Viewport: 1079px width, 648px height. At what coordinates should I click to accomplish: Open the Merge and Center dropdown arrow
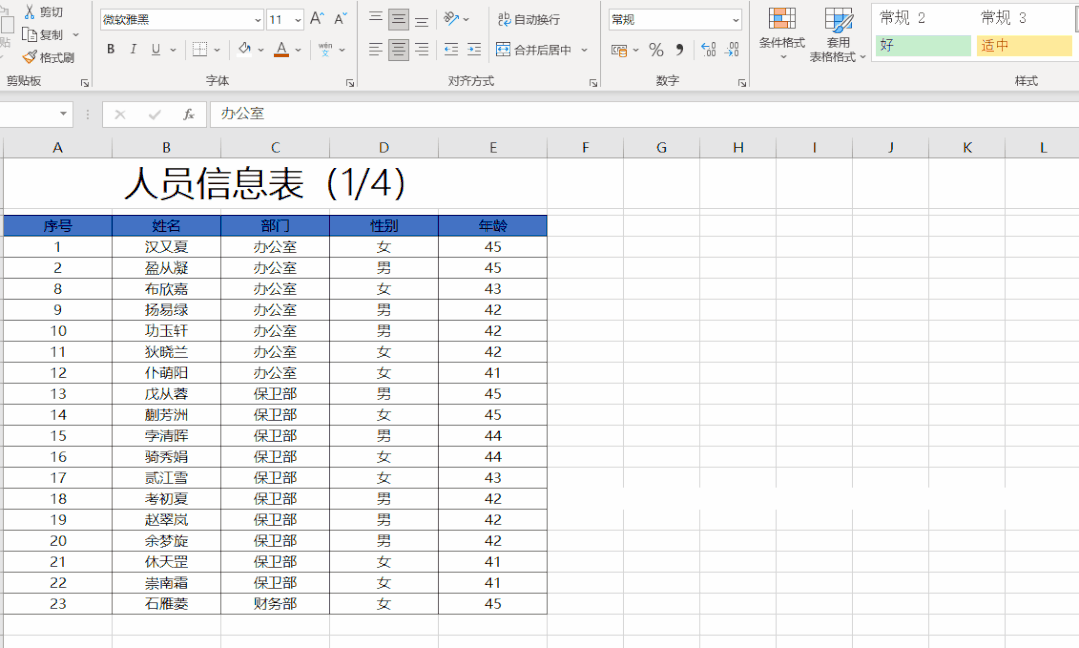click(584, 50)
